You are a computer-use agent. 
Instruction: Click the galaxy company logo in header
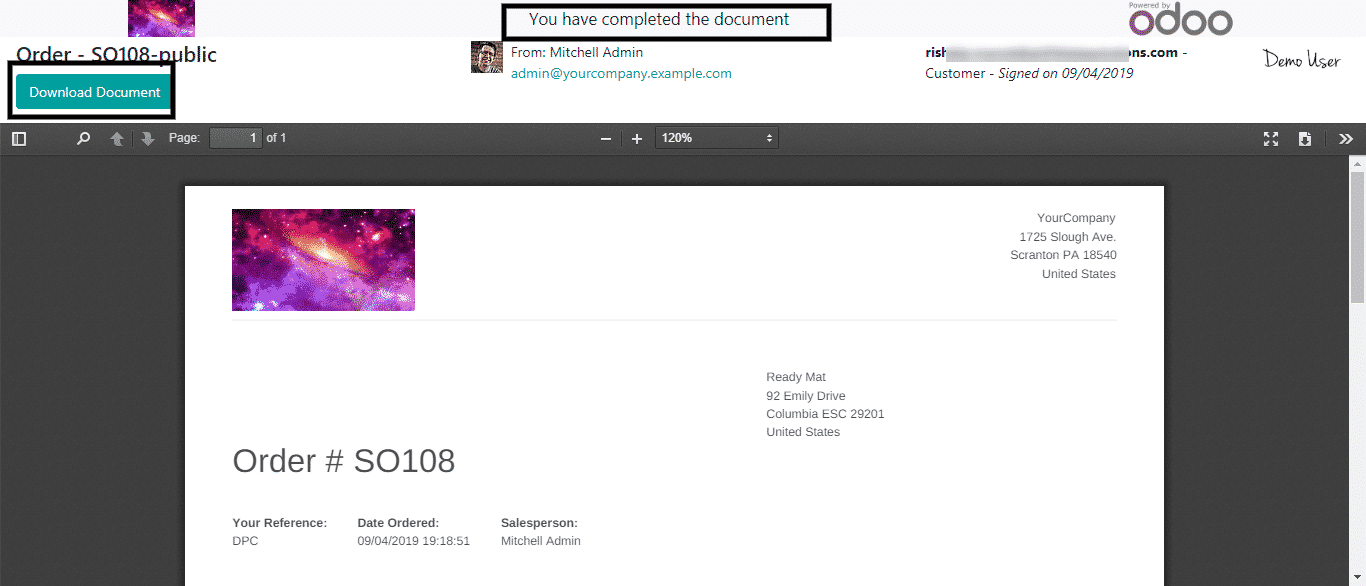[x=161, y=18]
